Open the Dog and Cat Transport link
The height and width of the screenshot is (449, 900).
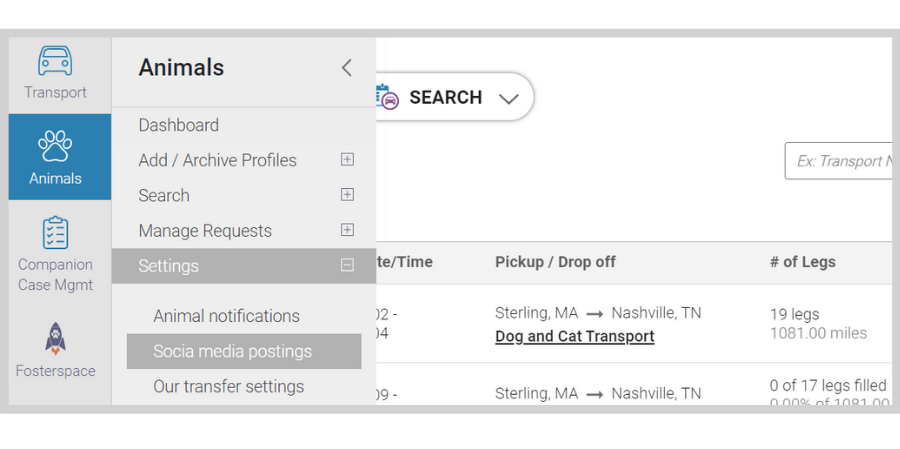click(575, 336)
